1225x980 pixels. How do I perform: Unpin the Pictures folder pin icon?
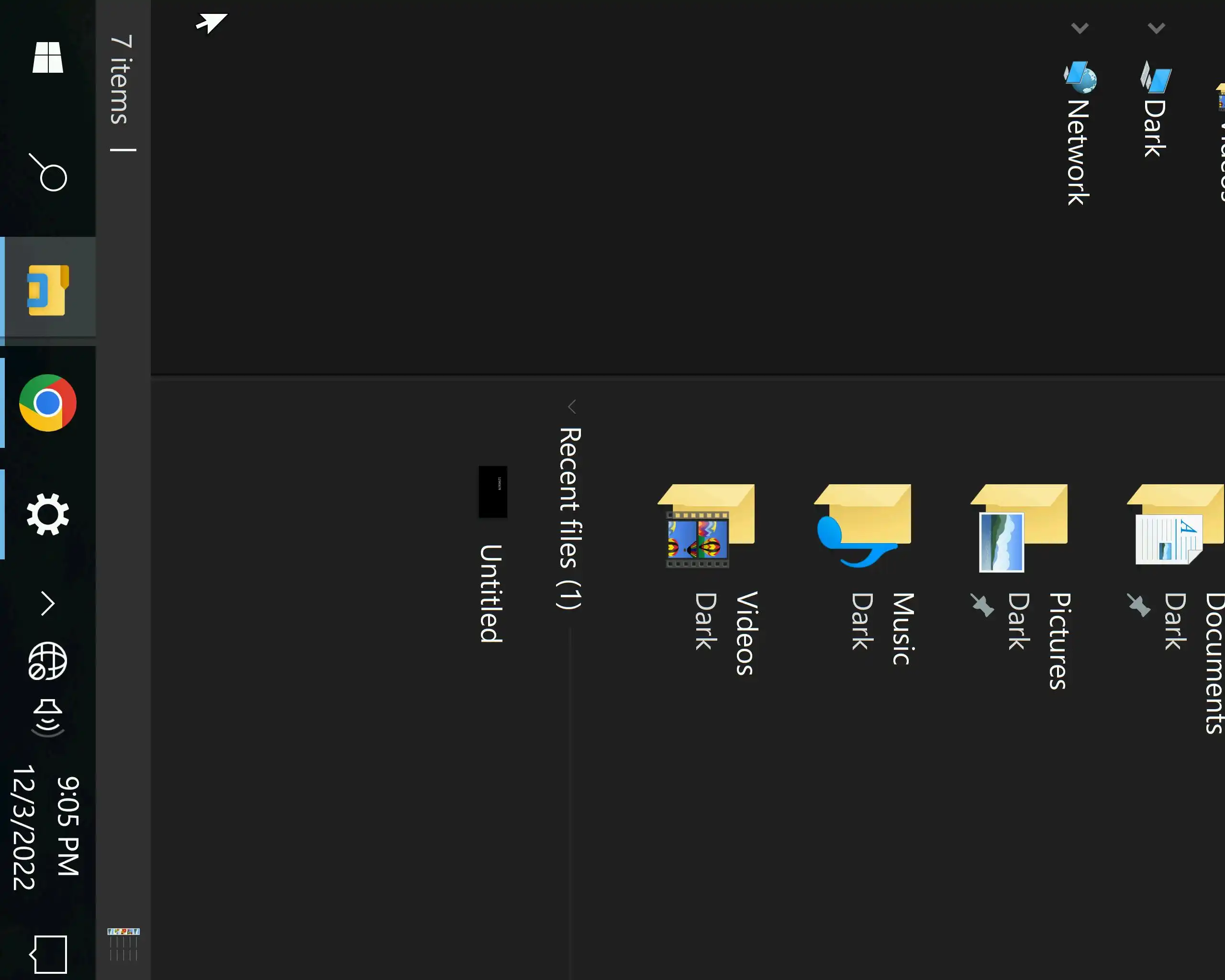pyautogui.click(x=982, y=605)
